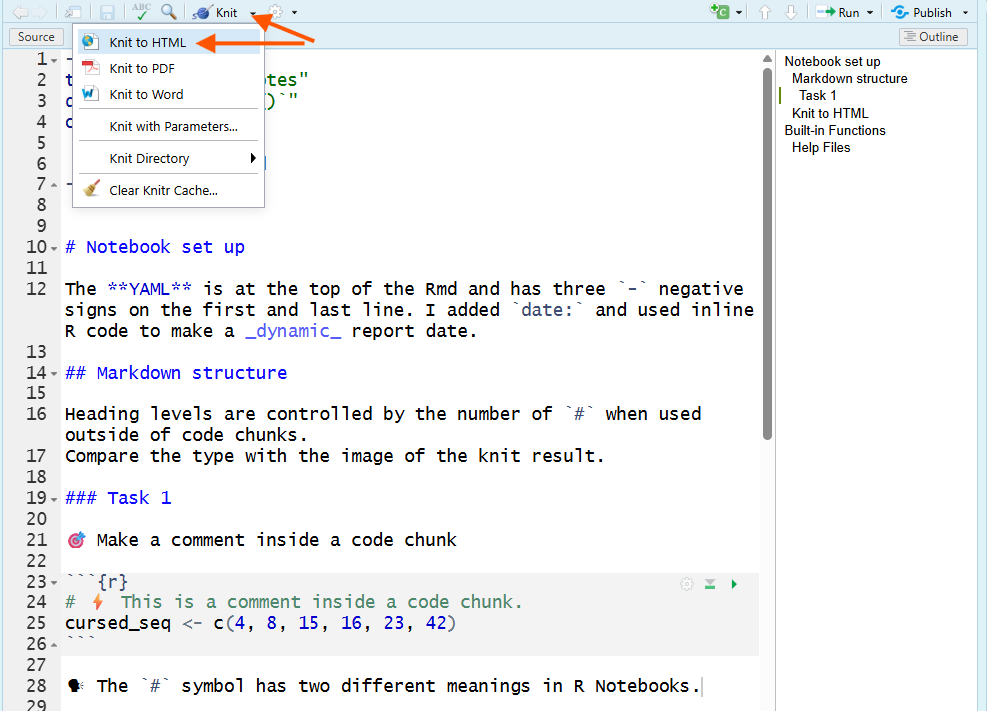Jump to Notebook set up in outline

click(832, 62)
